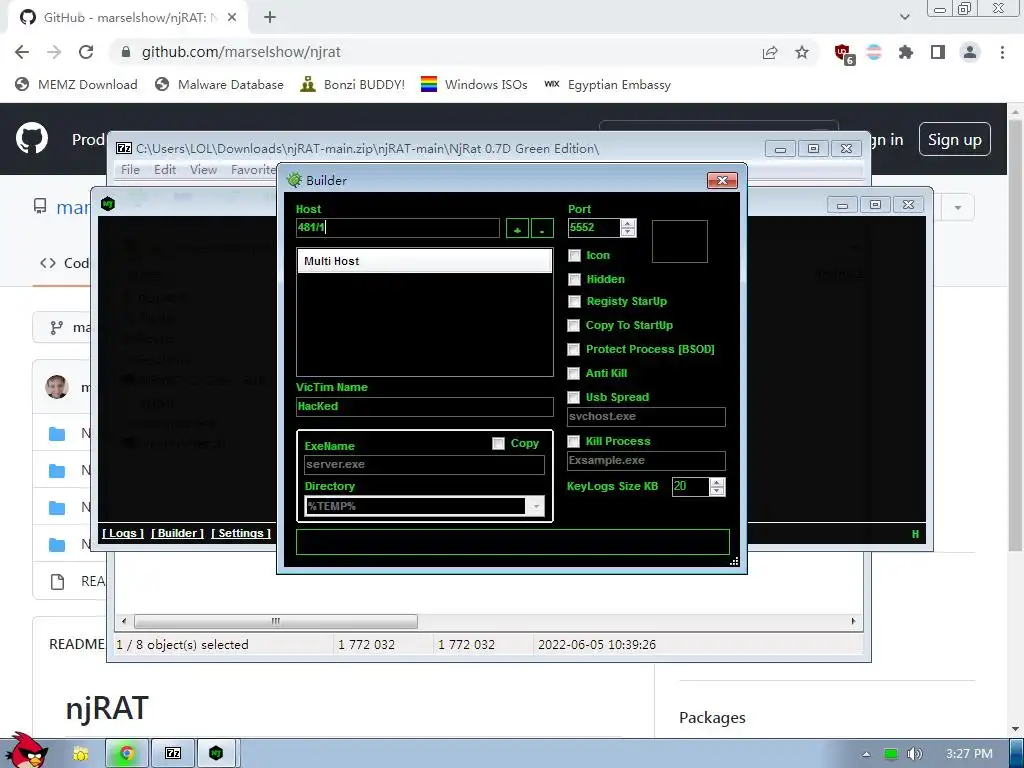Screen dimensions: 1024x768
Task: Switch to njRAT in the taskbar
Action: (x=216, y=754)
